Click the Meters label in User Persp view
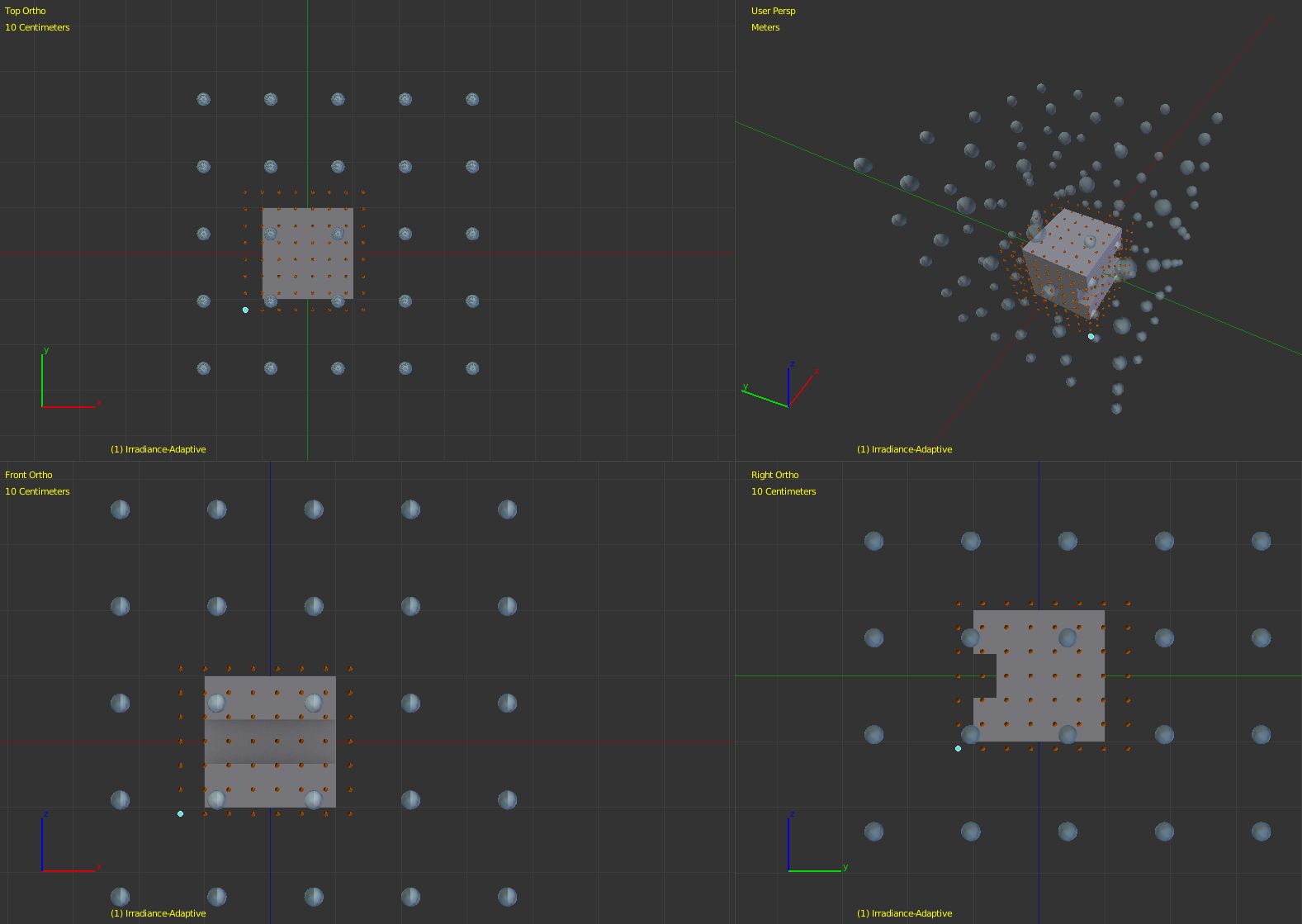1302x924 pixels. (x=765, y=27)
